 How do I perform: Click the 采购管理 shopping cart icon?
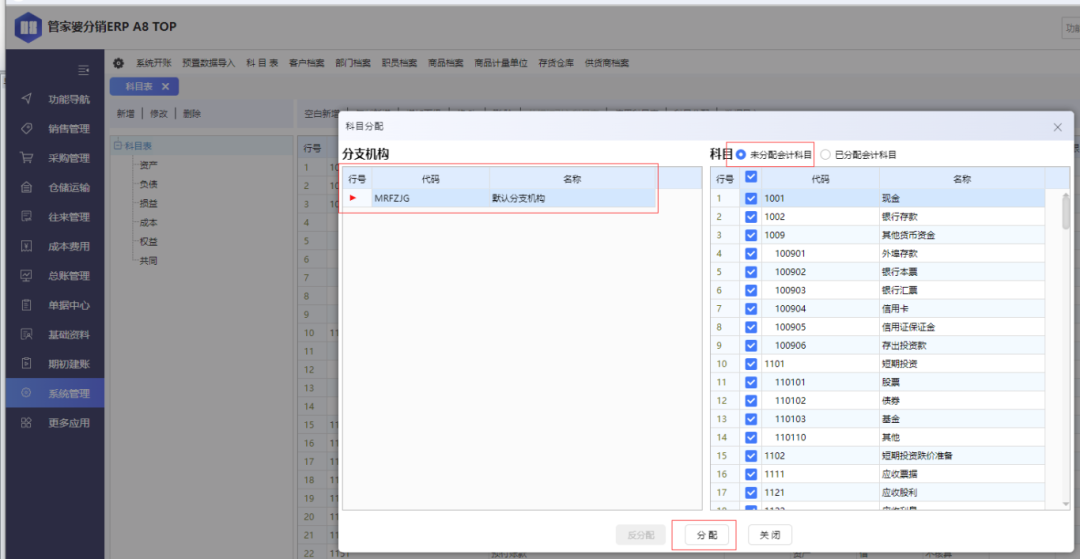coord(27,158)
